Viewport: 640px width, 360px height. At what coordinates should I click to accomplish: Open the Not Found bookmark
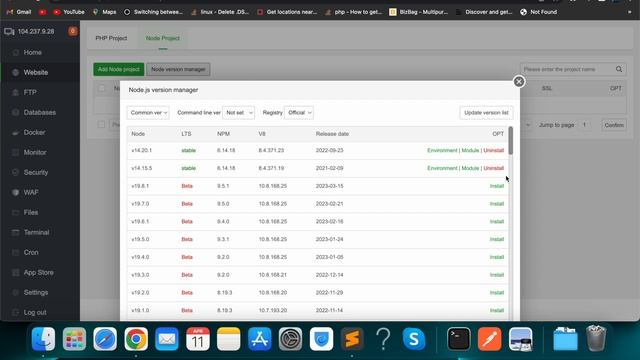[538, 12]
